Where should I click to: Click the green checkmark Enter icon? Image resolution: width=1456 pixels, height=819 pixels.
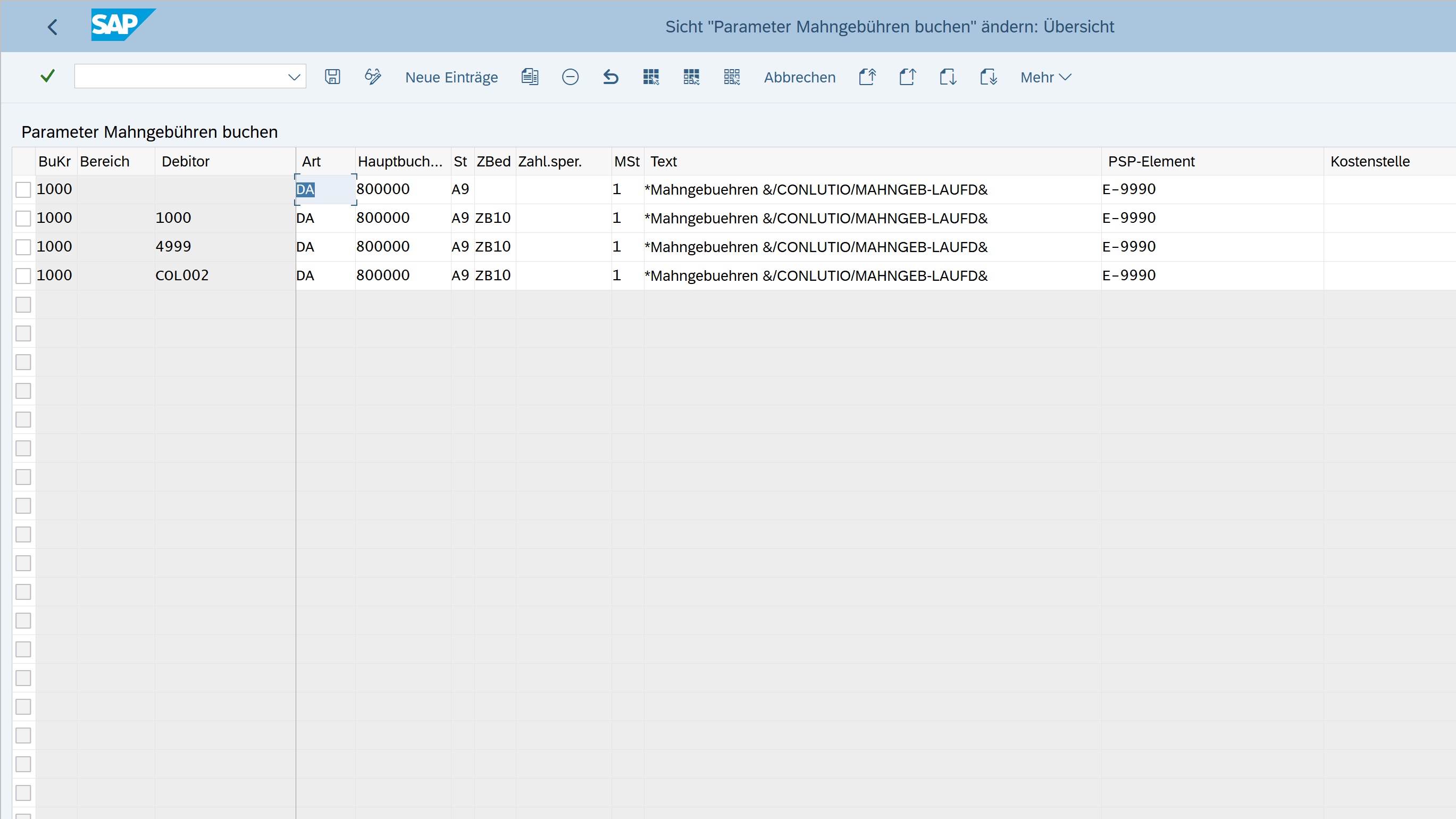coord(48,76)
